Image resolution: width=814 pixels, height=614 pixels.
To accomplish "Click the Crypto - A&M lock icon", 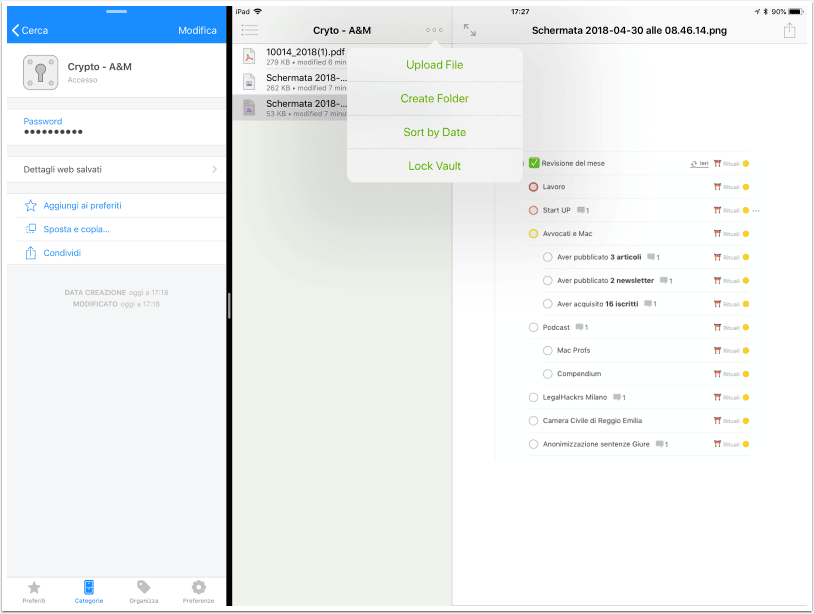I will [x=40, y=73].
